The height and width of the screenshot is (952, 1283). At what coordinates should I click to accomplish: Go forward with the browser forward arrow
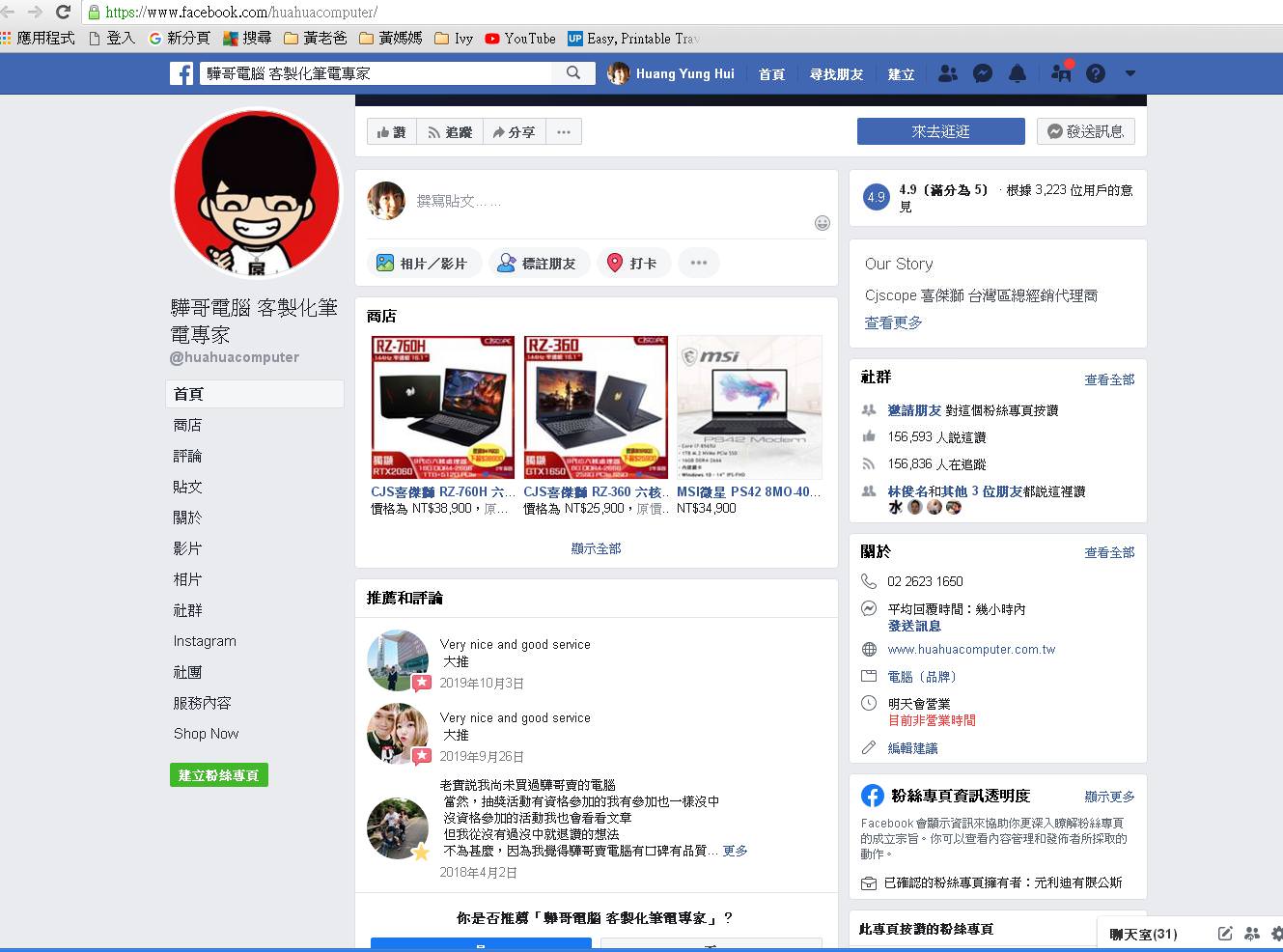coord(35,12)
